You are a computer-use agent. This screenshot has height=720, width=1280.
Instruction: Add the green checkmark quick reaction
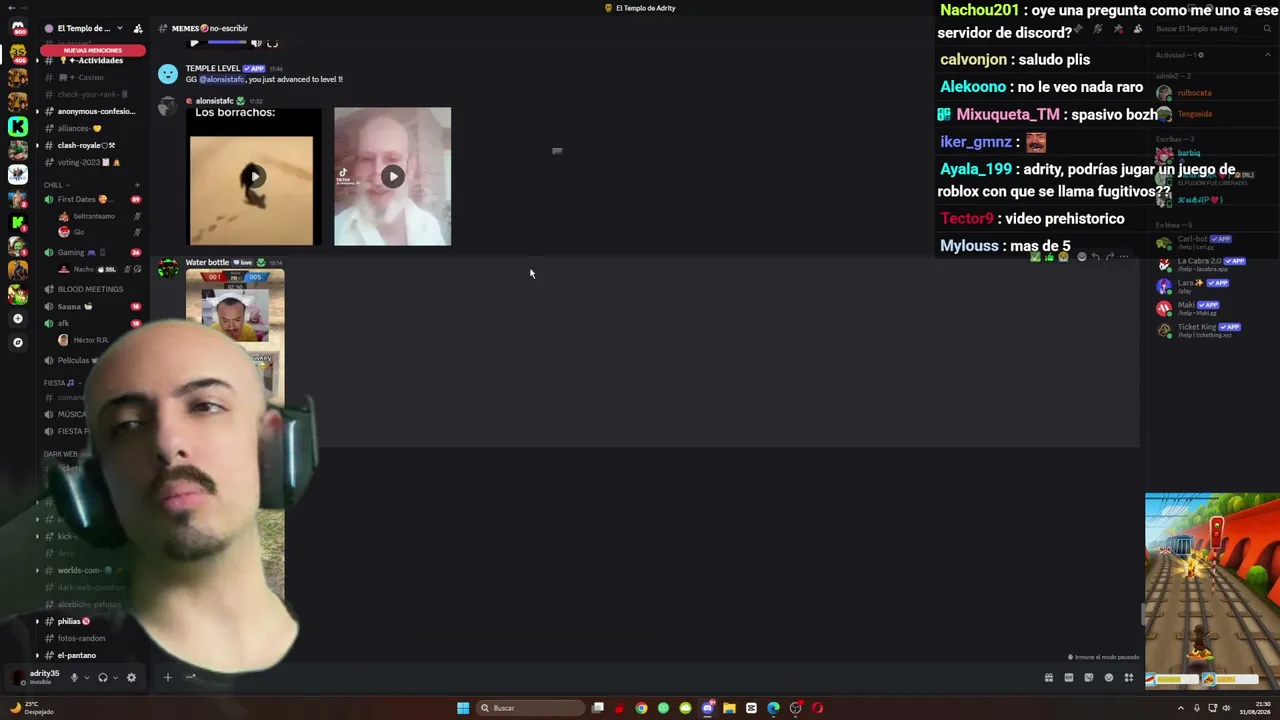point(1036,257)
